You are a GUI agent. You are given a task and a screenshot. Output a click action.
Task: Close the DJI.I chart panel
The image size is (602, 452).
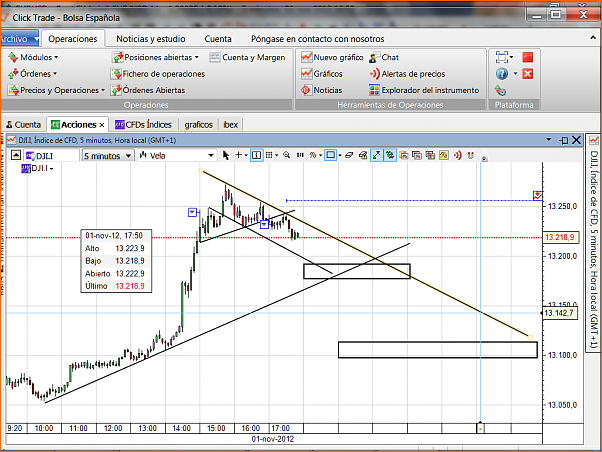(576, 140)
